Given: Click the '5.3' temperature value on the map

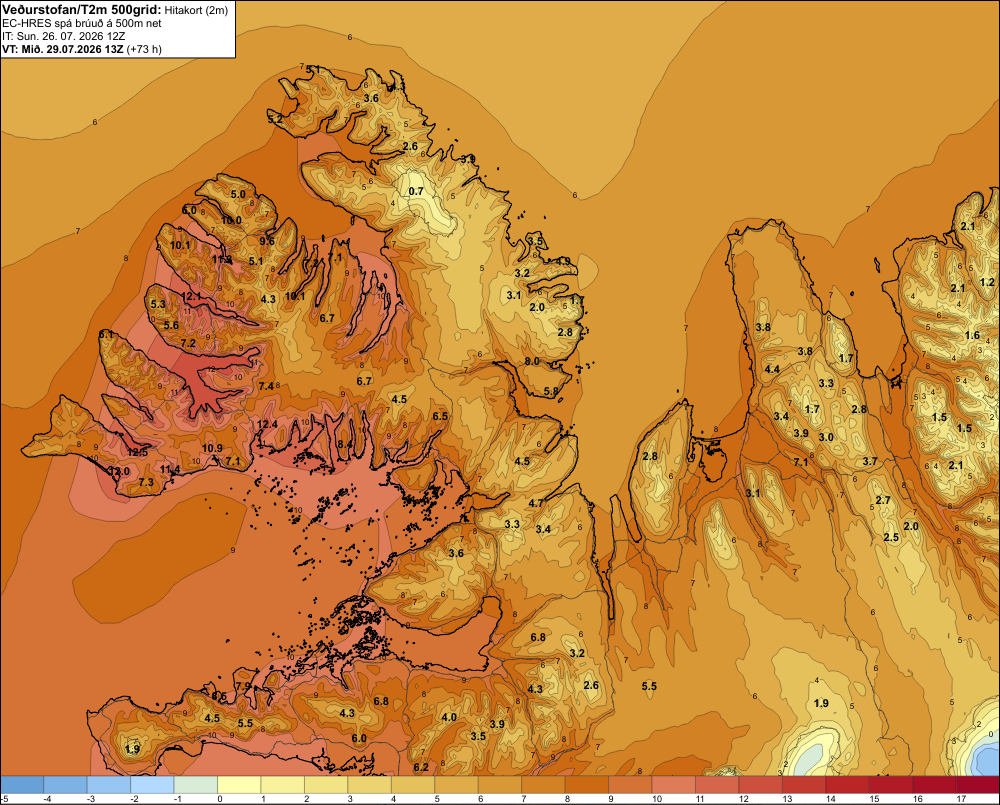Looking at the screenshot, I should (x=158, y=304).
